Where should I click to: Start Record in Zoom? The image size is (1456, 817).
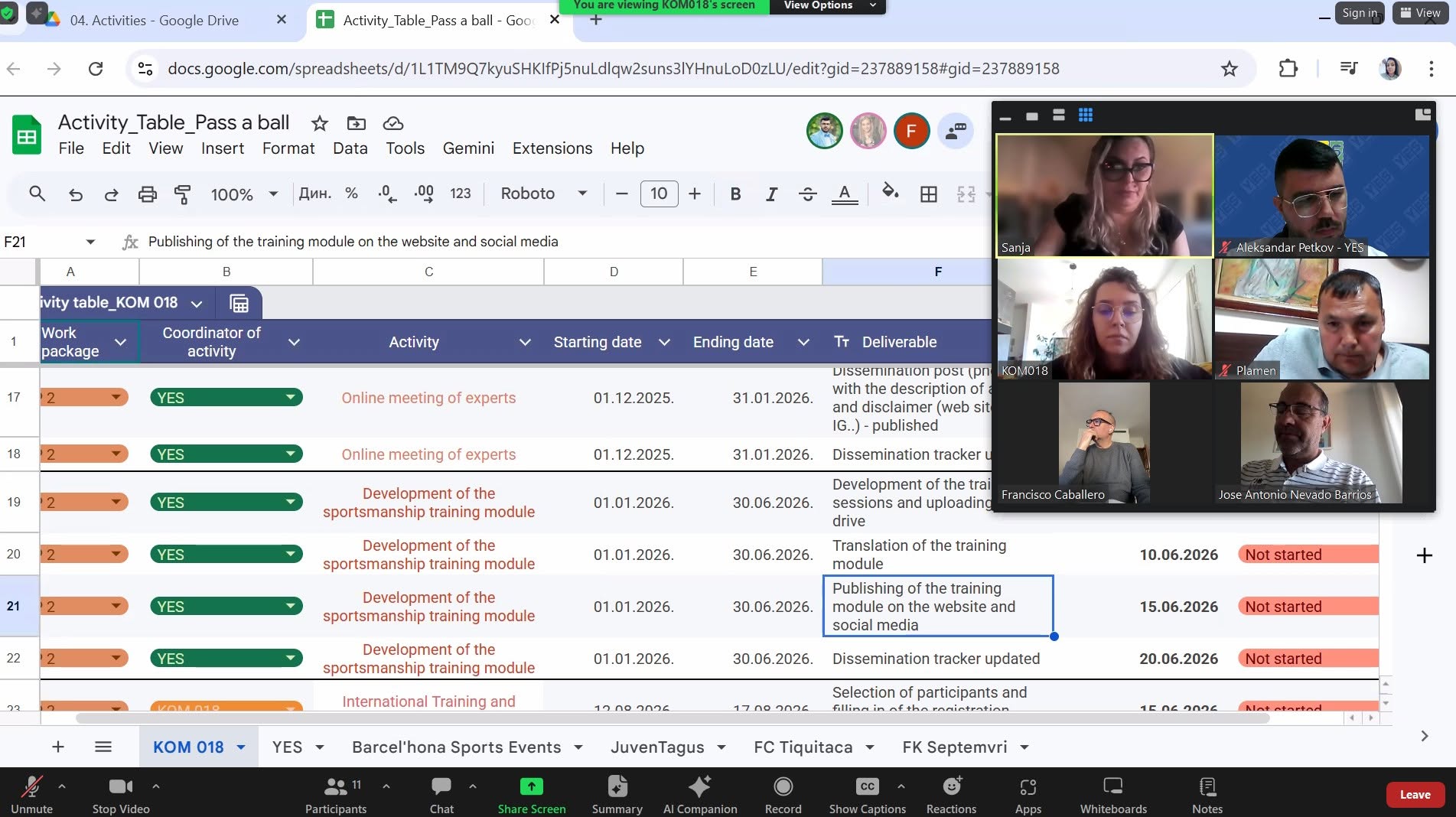click(x=783, y=795)
